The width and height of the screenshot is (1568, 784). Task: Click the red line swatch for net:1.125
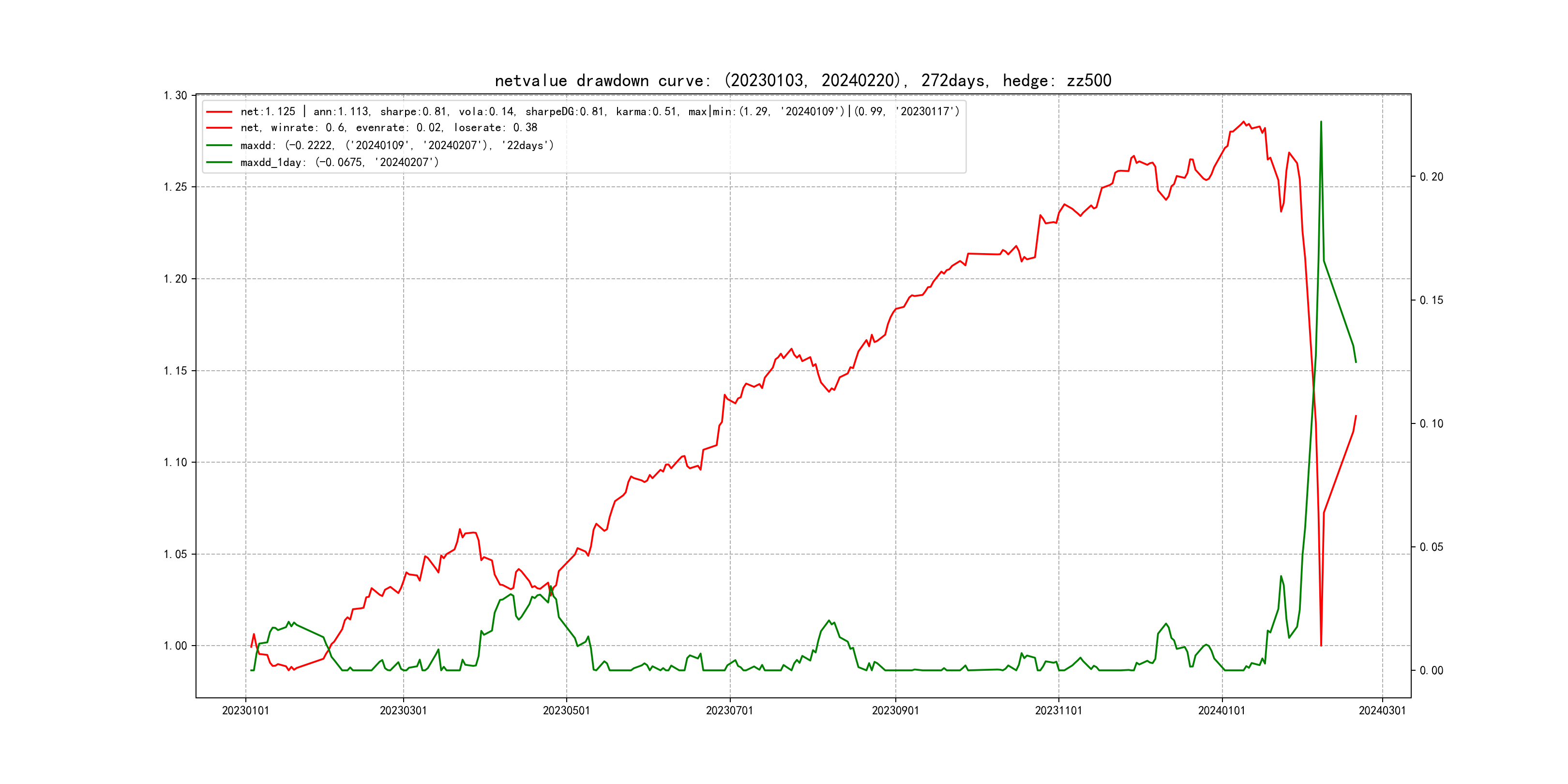tap(219, 112)
